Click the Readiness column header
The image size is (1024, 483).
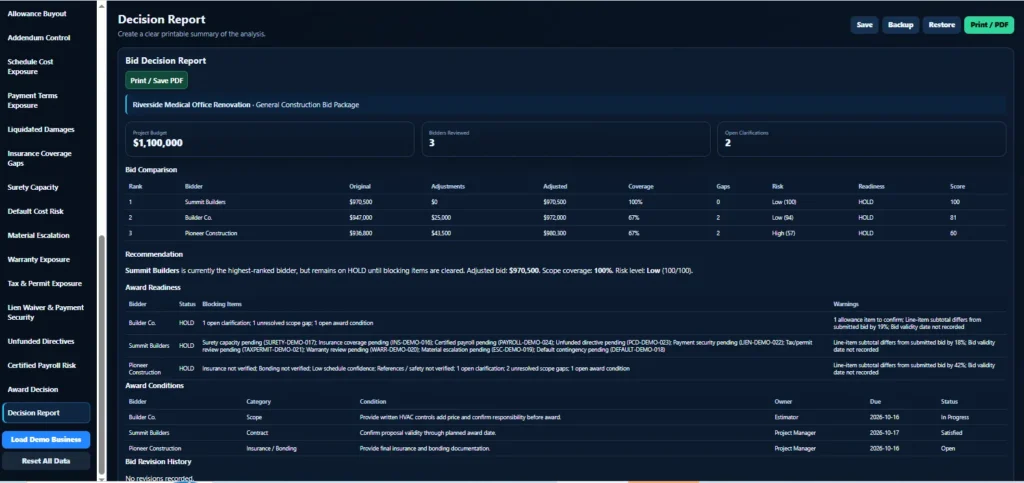point(871,186)
